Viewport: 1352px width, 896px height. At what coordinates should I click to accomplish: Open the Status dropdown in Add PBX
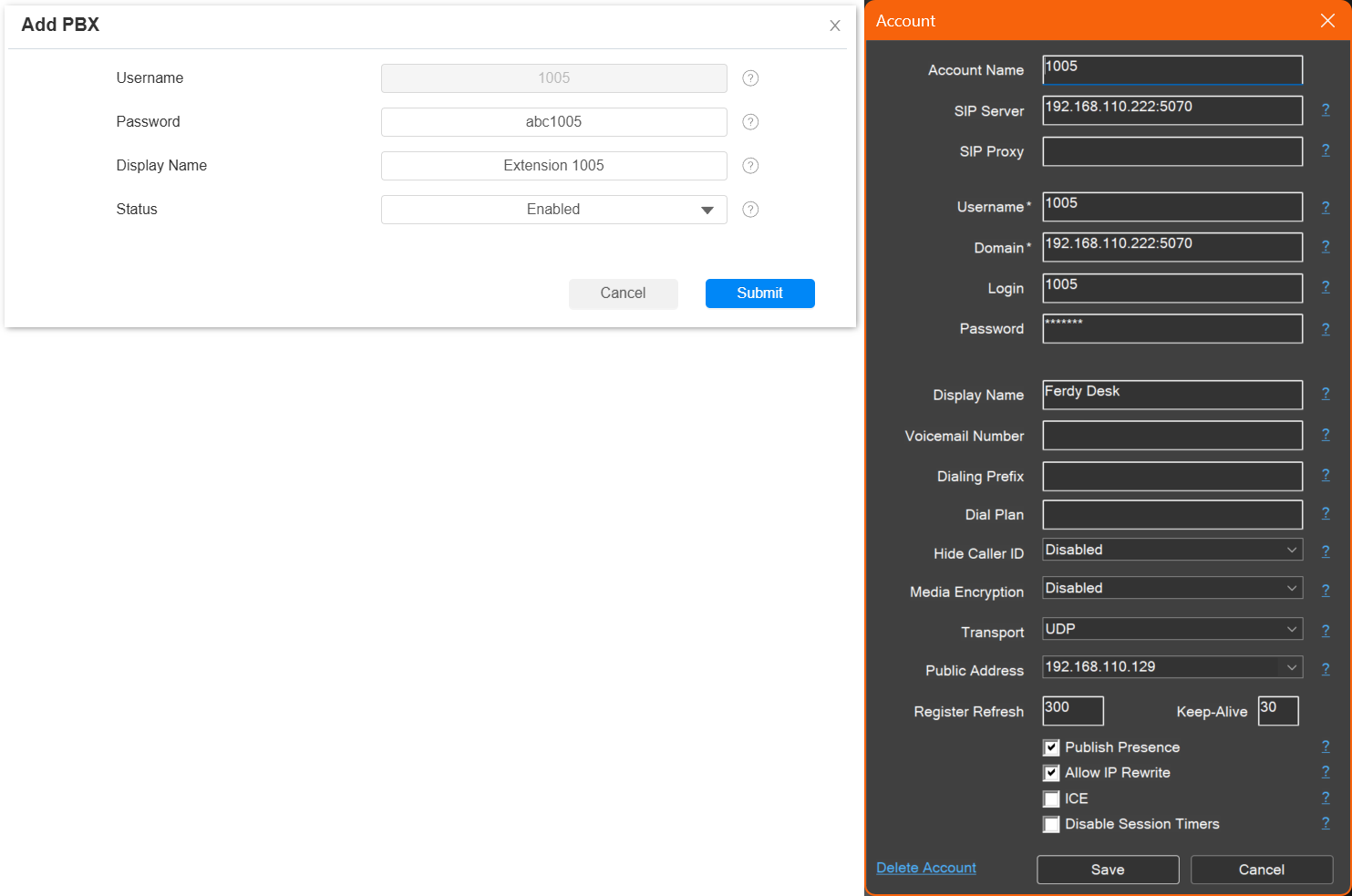(553, 210)
